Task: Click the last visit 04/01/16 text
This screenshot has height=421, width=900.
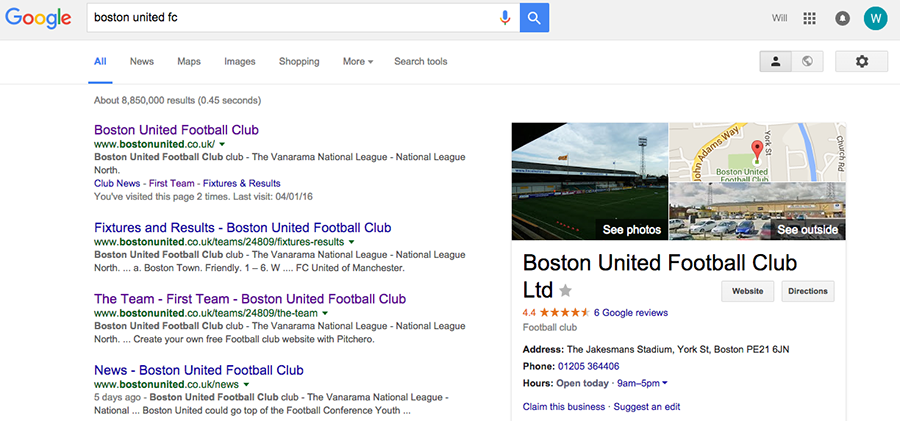Action: coord(274,196)
